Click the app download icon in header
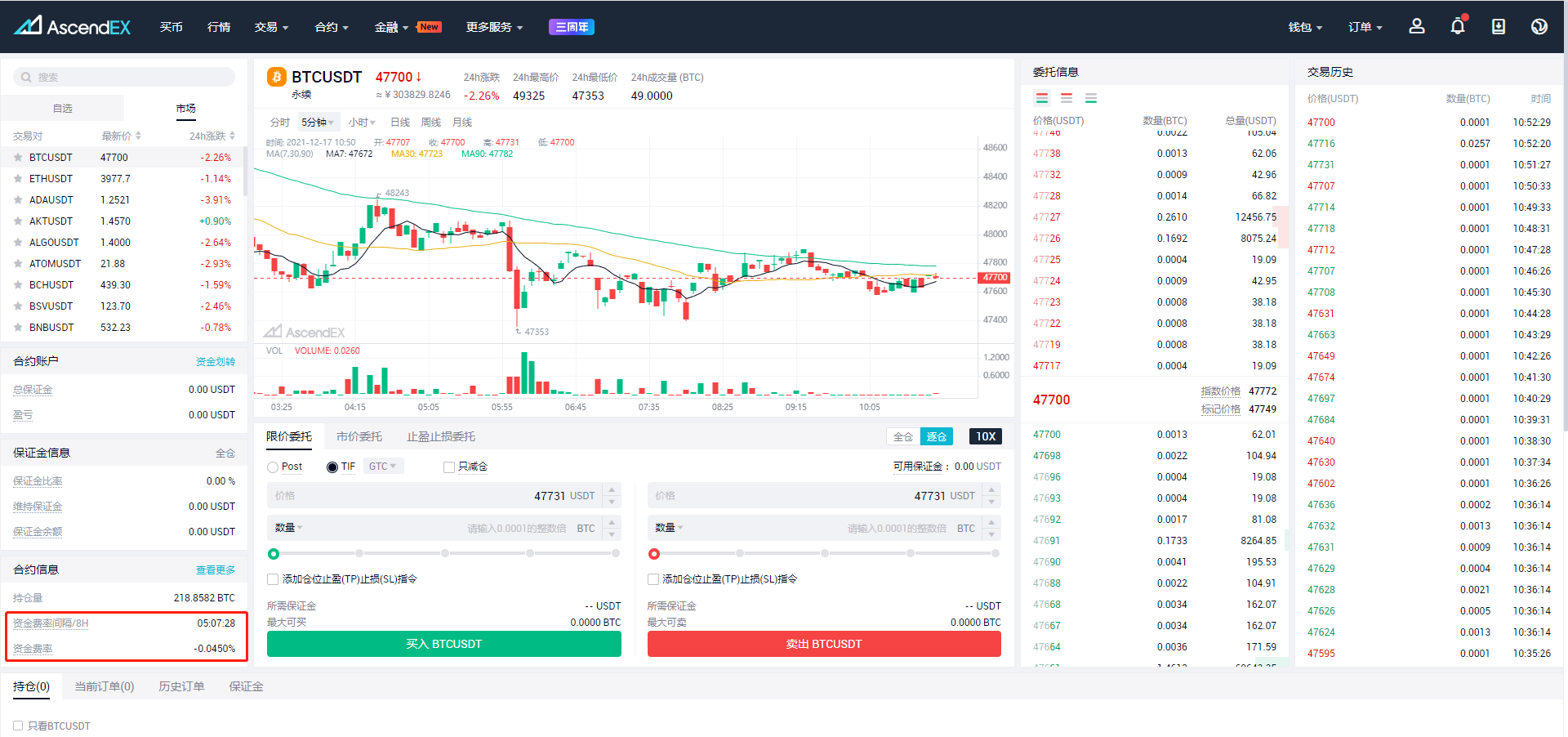 (1499, 26)
